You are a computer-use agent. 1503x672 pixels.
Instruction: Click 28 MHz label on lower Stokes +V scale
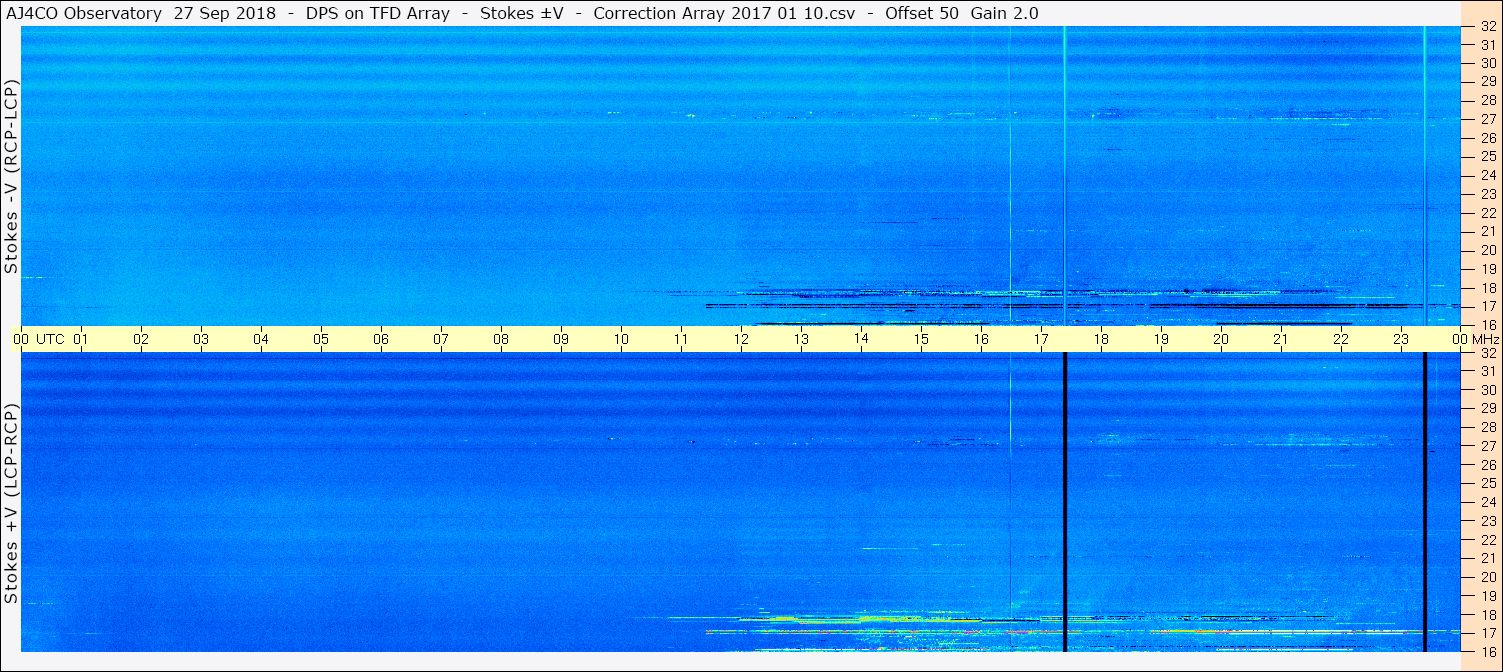click(1487, 428)
